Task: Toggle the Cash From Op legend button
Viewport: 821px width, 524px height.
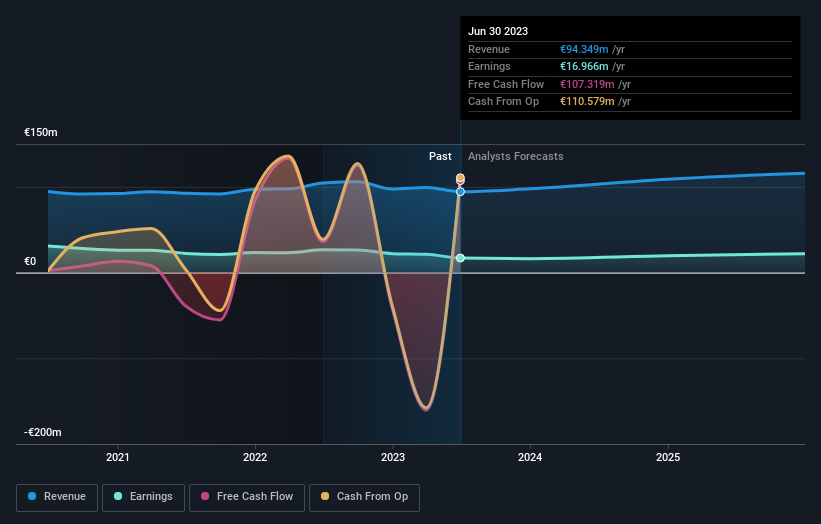Action: (x=364, y=497)
